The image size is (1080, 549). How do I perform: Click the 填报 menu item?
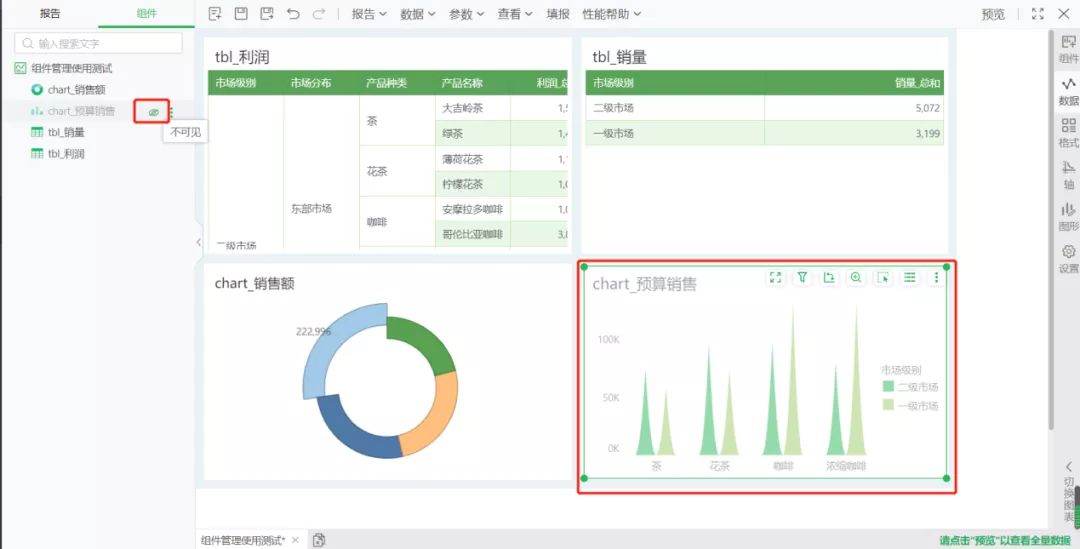(558, 14)
